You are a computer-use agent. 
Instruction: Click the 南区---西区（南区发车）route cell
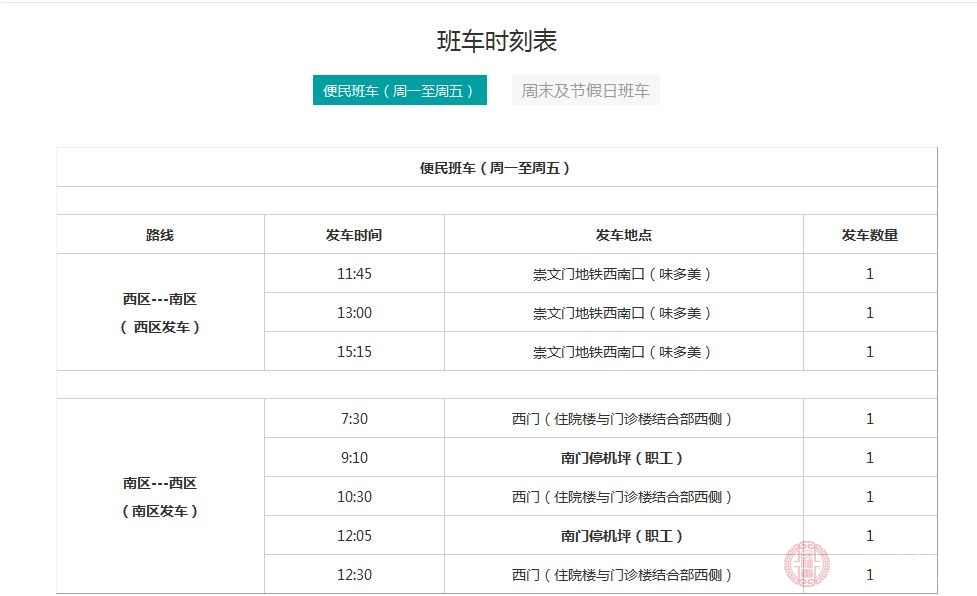tap(160, 496)
